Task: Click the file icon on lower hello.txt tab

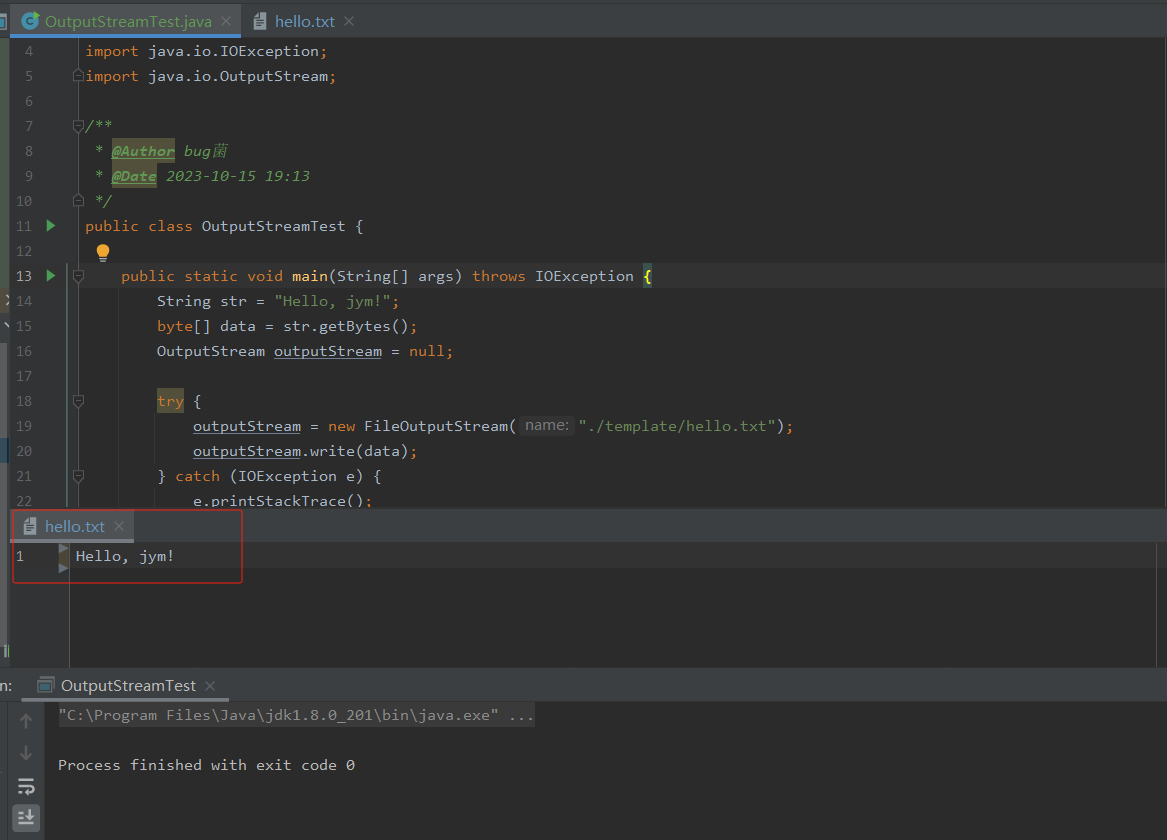Action: (30, 527)
